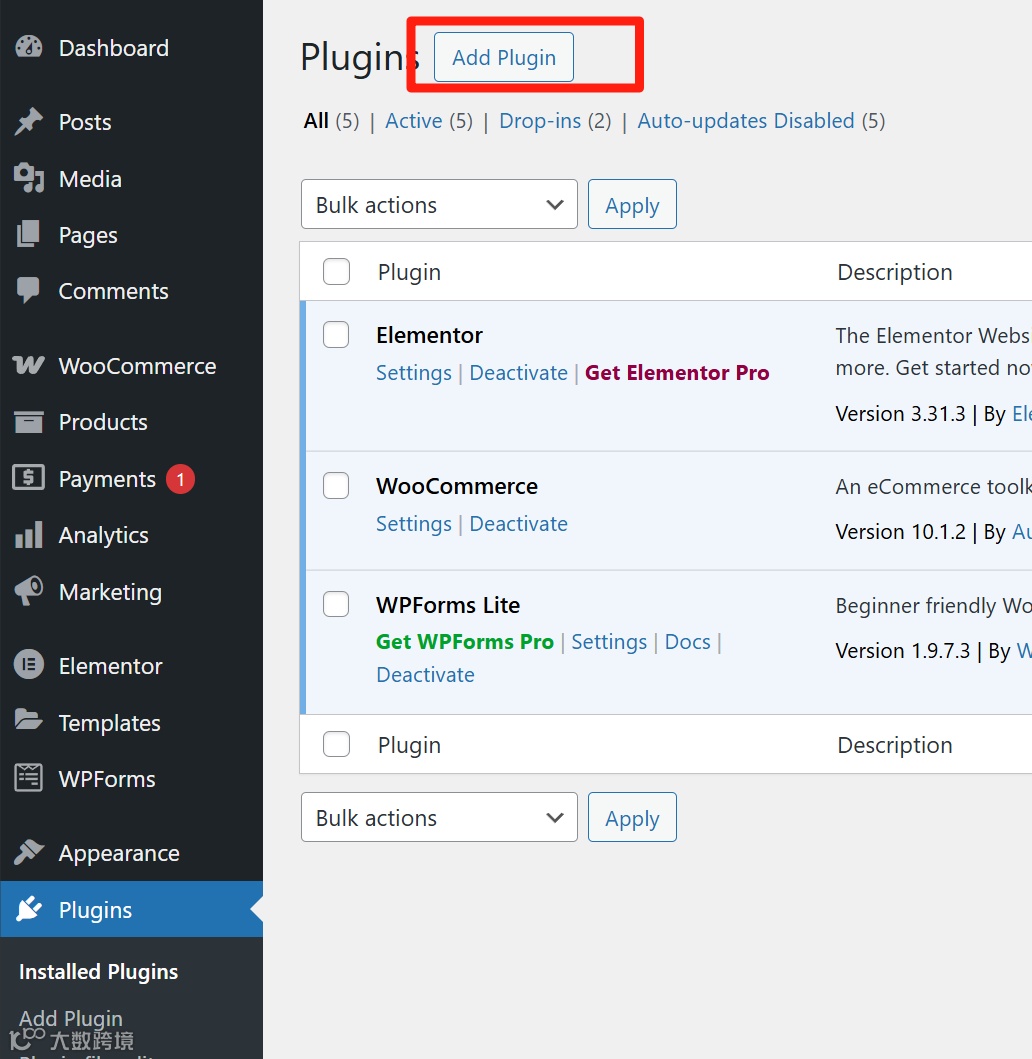Click the Posts pushpin icon
Image resolution: width=1032 pixels, height=1059 pixels.
coord(28,122)
